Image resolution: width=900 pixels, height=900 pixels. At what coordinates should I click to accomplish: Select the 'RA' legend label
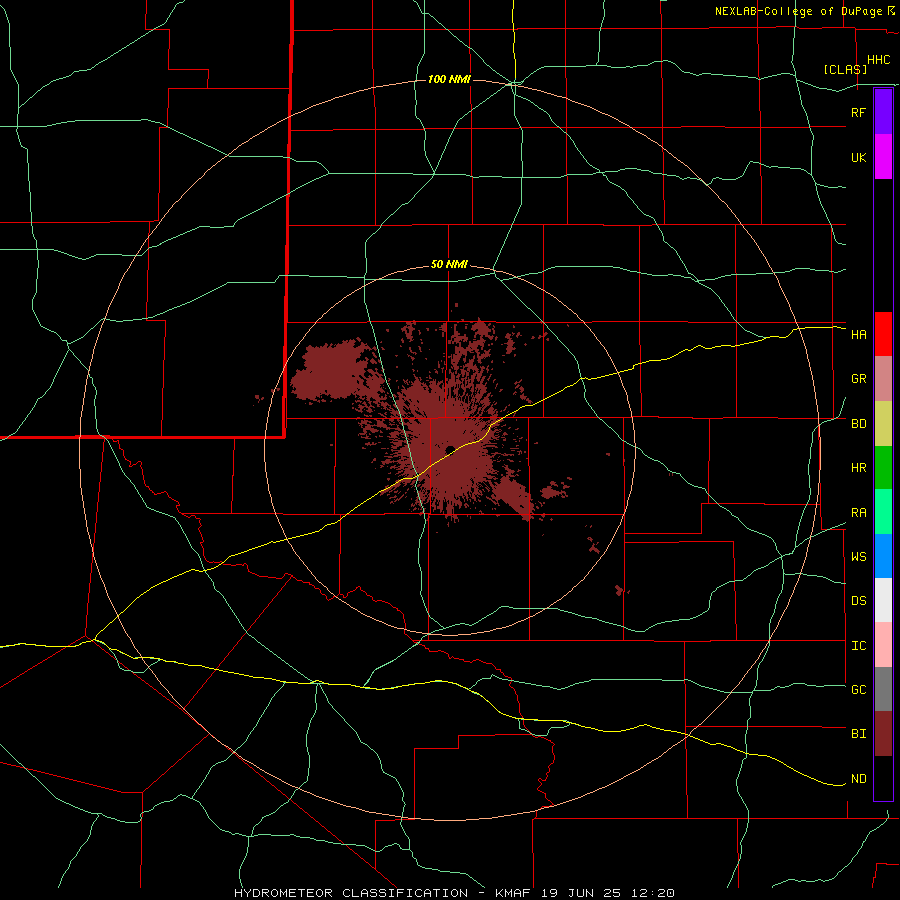tap(858, 513)
